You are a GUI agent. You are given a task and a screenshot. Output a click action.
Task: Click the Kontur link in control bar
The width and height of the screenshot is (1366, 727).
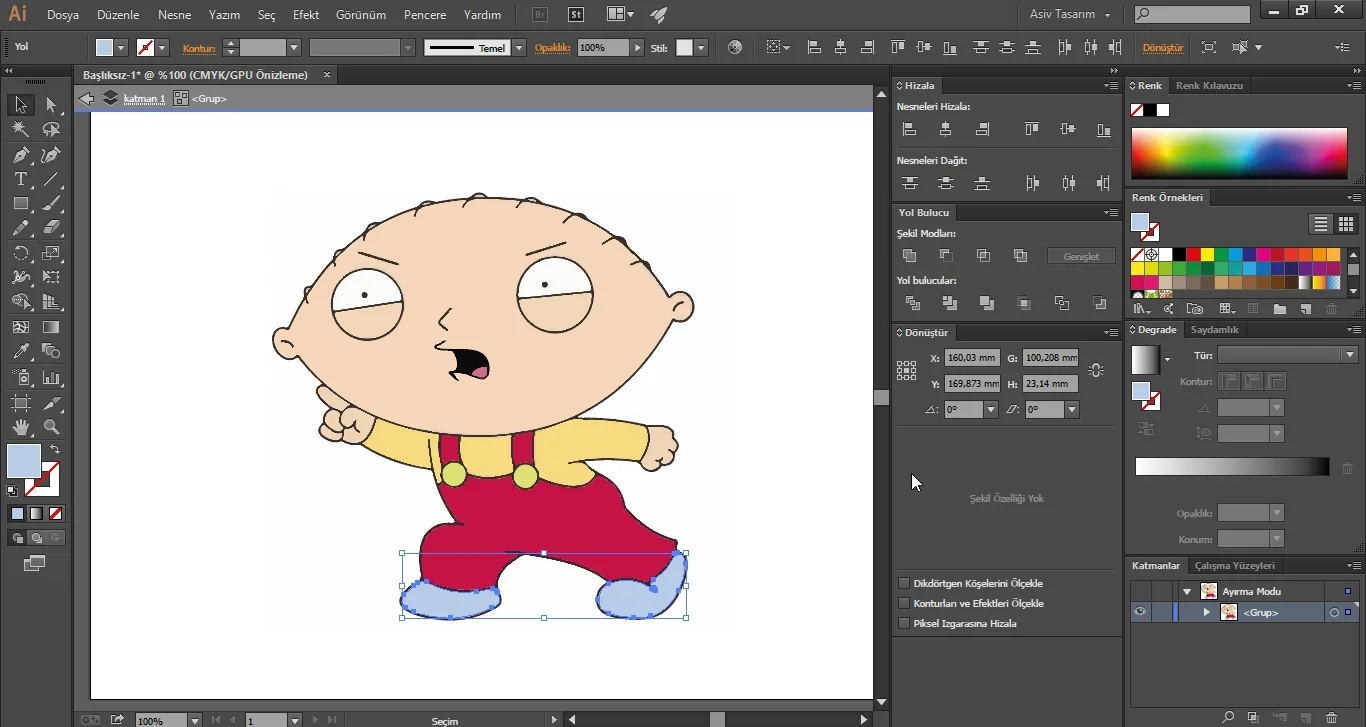click(199, 47)
